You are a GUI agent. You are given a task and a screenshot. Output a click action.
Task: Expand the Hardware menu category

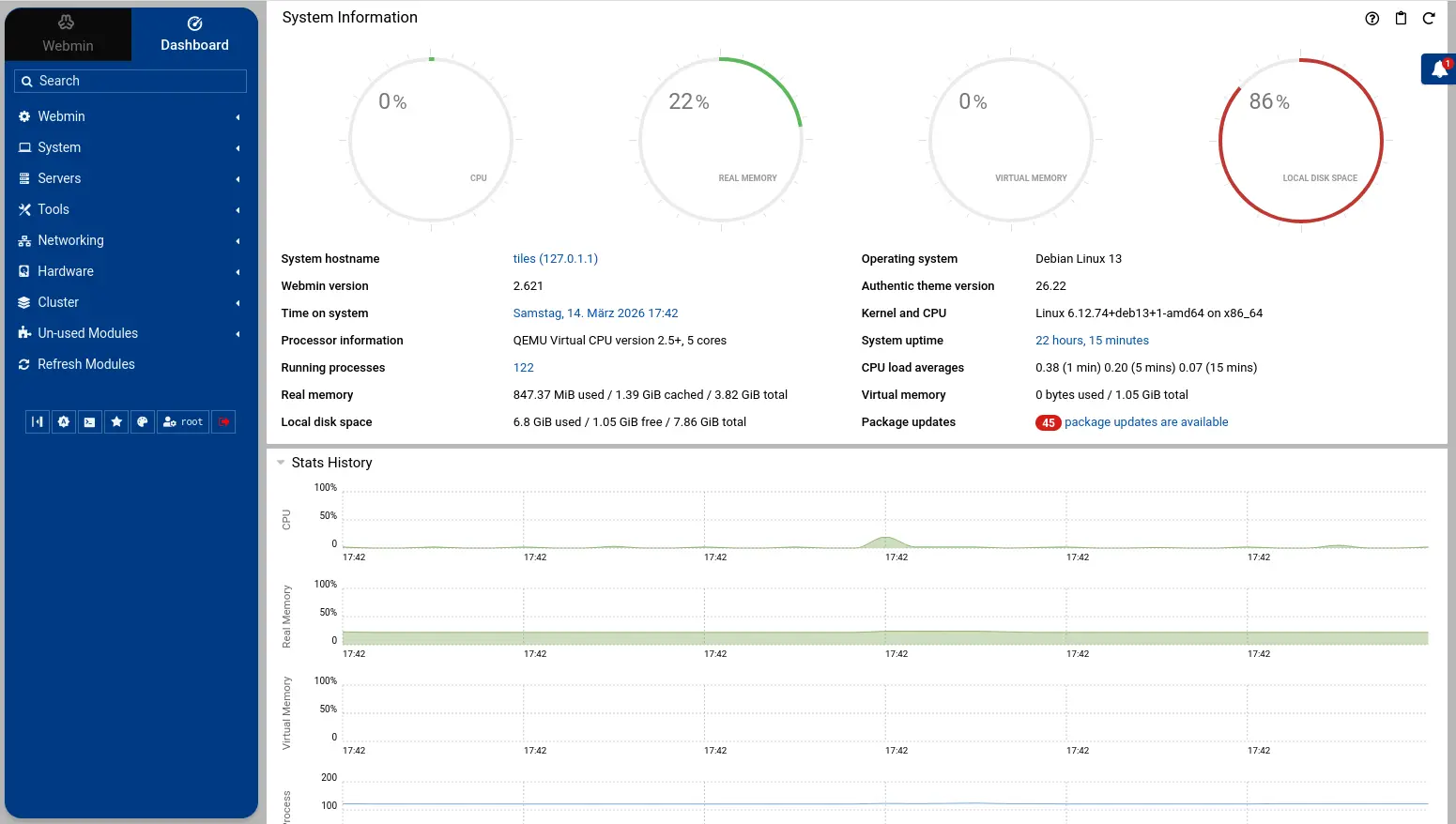66,271
